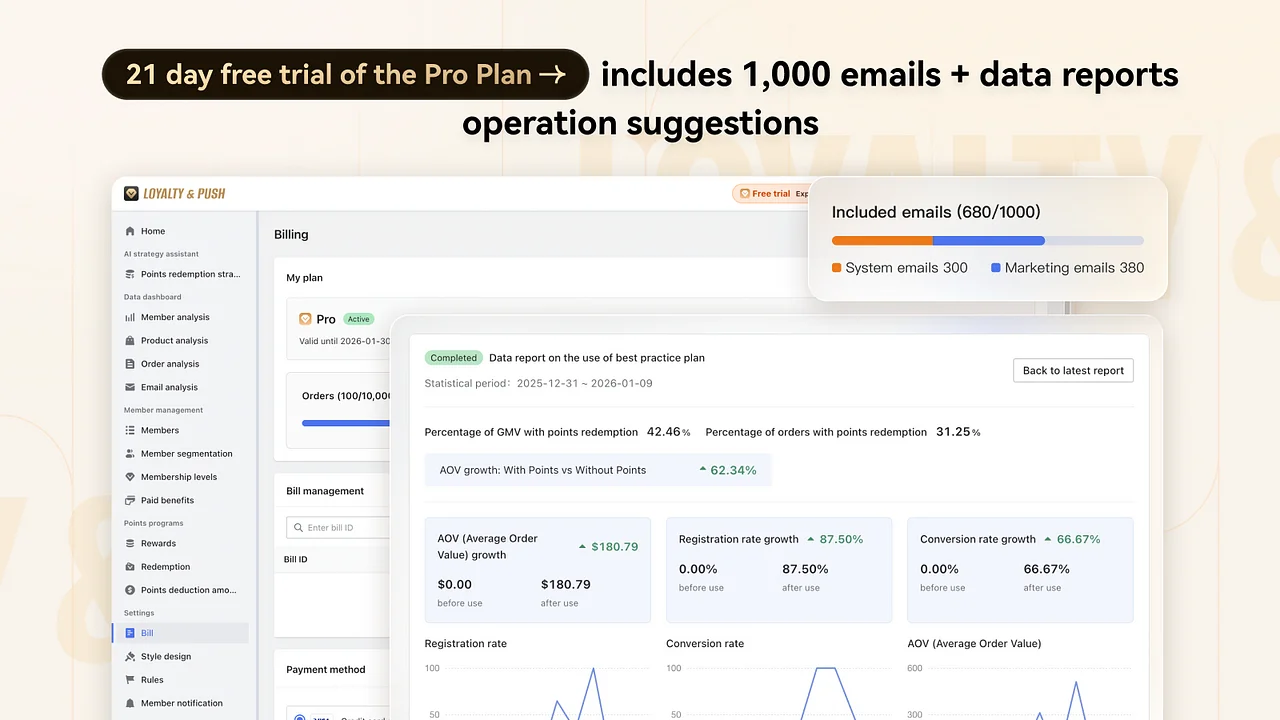Select Paid benefits in the sidebar
This screenshot has height=720, width=1280.
(x=167, y=500)
